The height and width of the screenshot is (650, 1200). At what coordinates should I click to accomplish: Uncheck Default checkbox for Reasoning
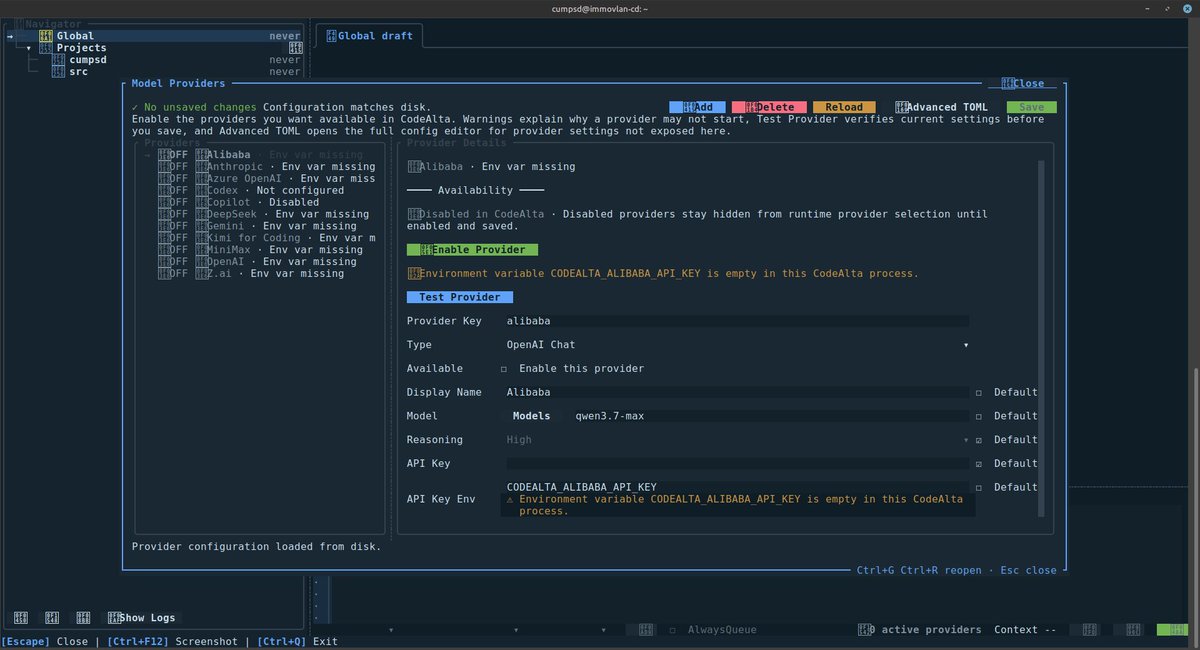(979, 440)
